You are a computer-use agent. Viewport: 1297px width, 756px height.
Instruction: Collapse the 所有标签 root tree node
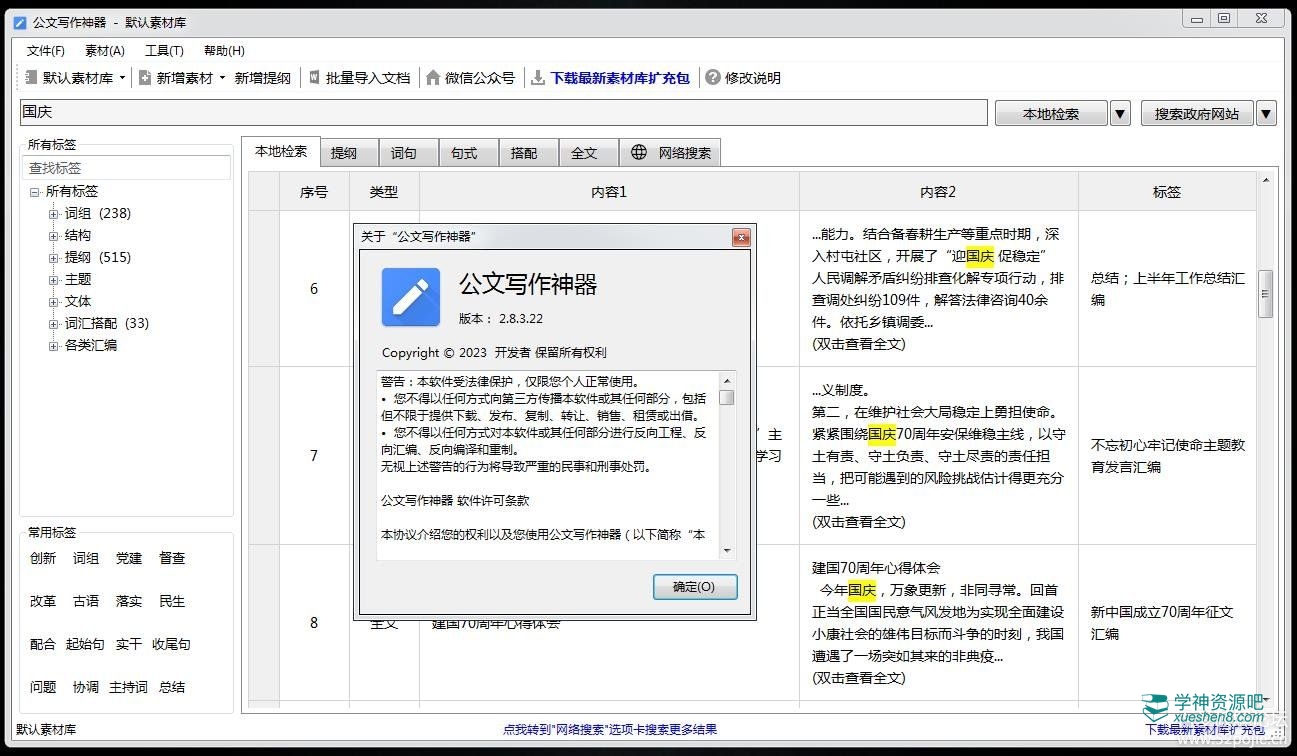click(x=35, y=191)
